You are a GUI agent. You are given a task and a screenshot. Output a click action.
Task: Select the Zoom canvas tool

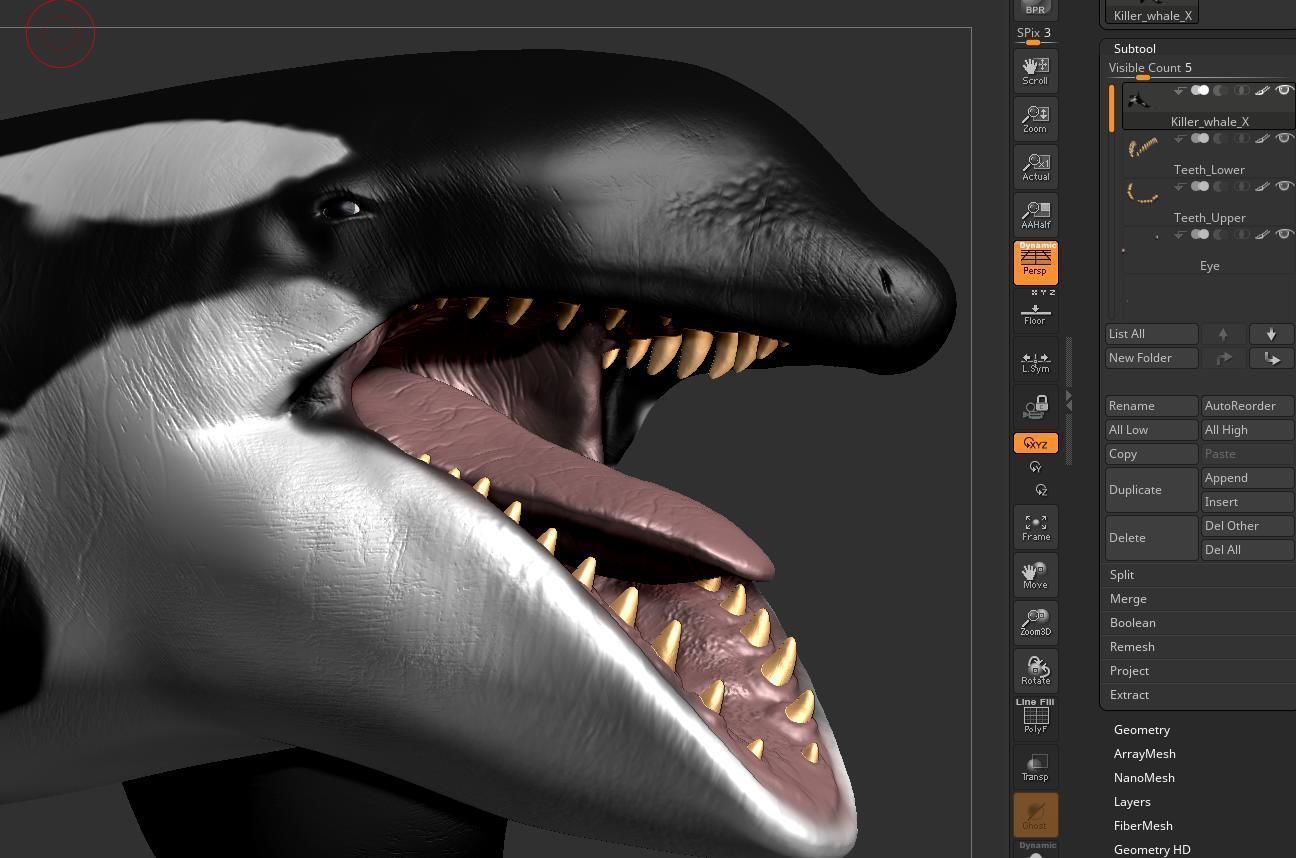(x=1035, y=119)
